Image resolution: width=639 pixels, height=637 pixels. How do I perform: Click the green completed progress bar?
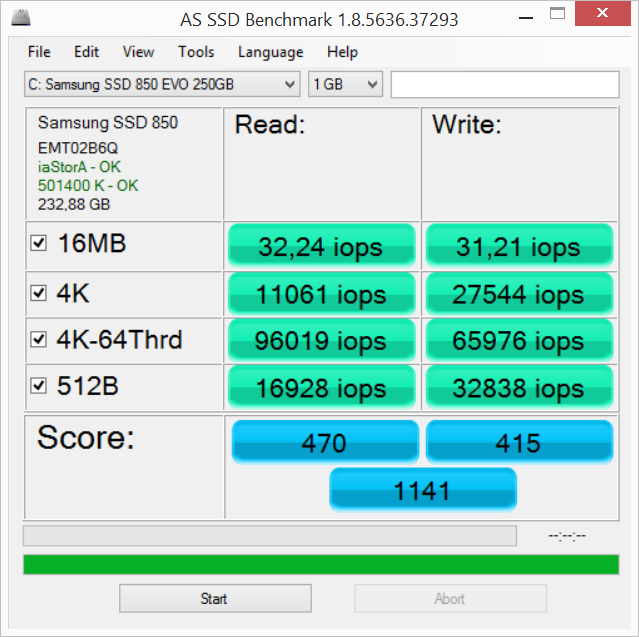pyautogui.click(x=321, y=564)
